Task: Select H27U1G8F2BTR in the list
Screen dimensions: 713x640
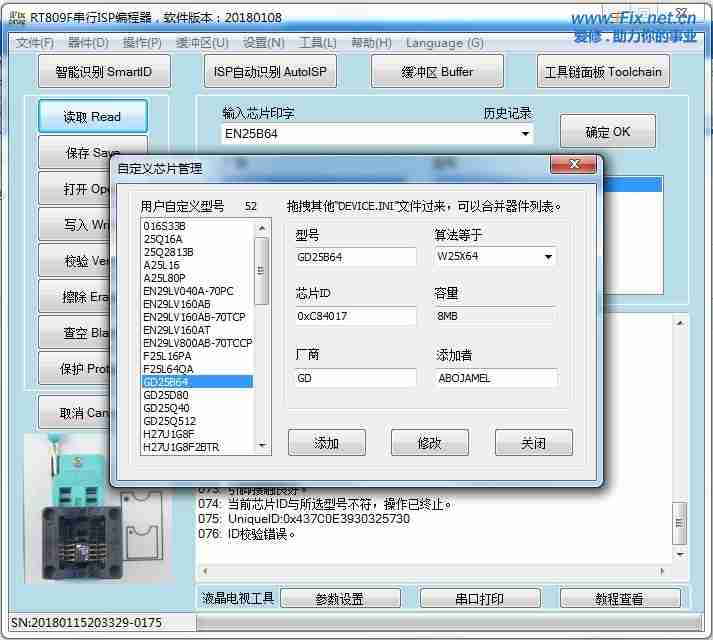Action: pyautogui.click(x=198, y=447)
